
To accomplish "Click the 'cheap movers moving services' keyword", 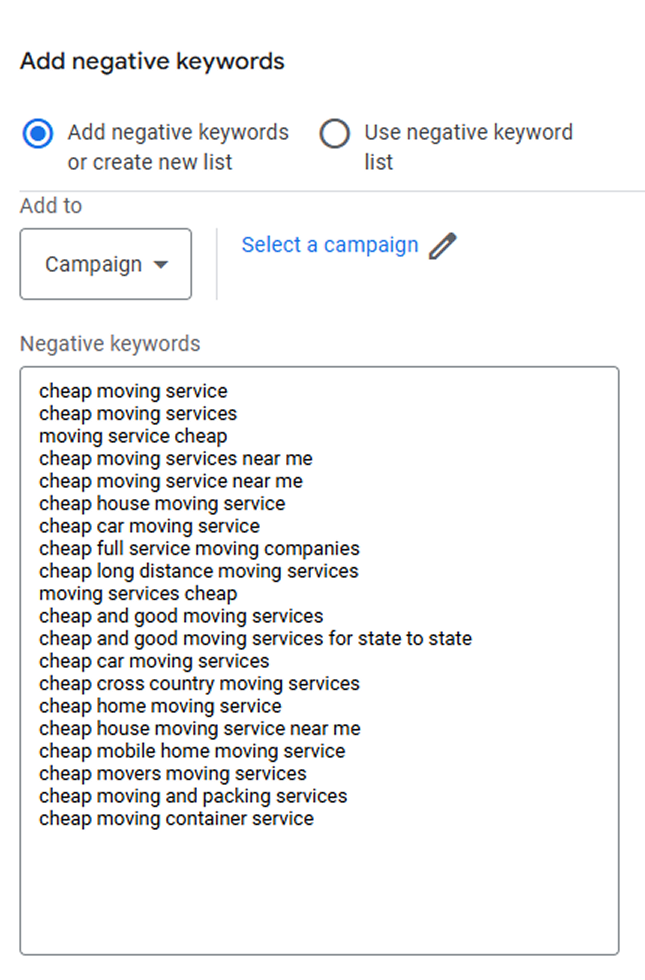I will click(x=172, y=773).
